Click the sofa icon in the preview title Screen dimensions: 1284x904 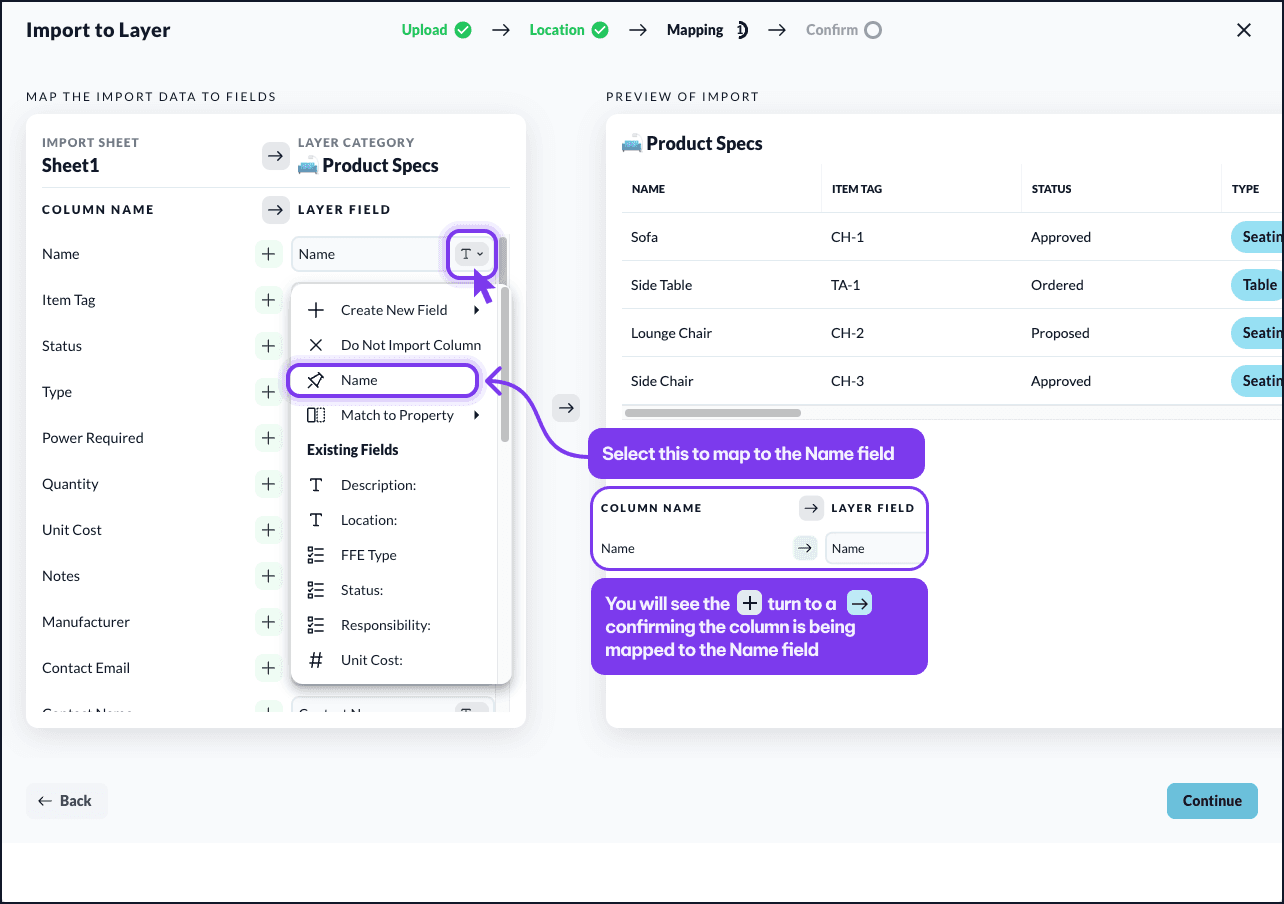pos(632,144)
